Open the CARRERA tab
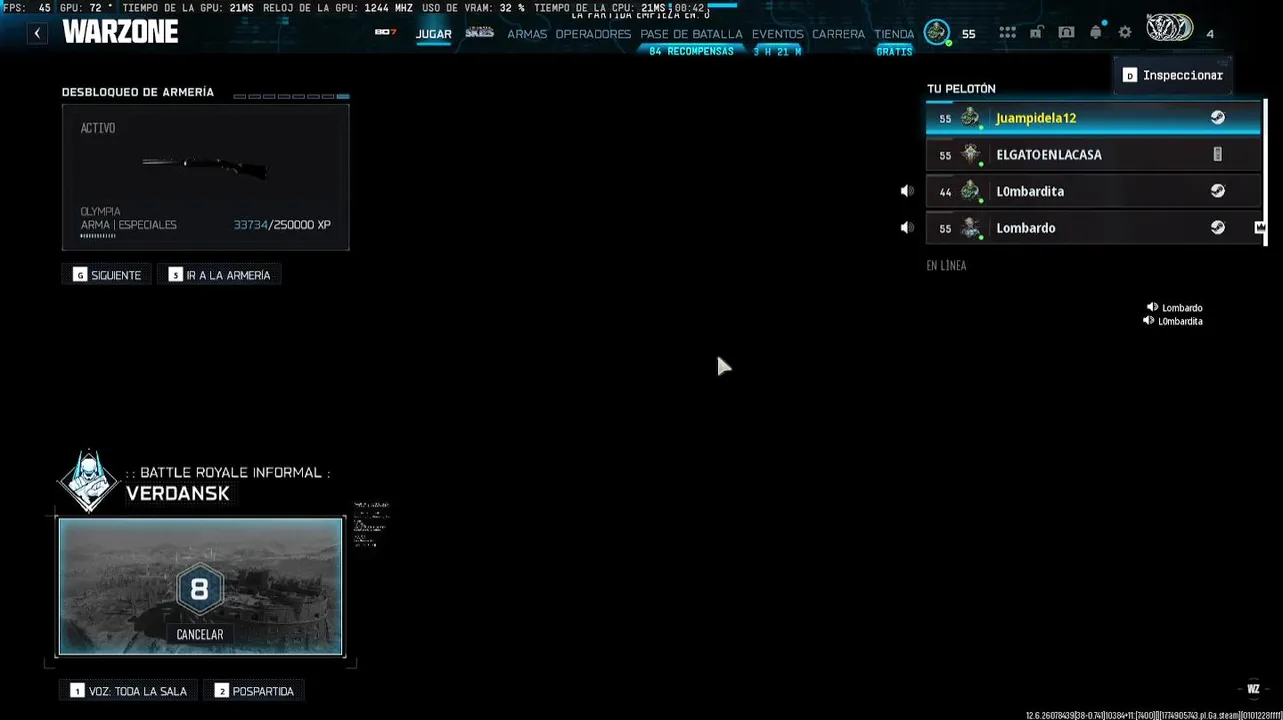Screen dimensions: 1283x720 [x=838, y=34]
